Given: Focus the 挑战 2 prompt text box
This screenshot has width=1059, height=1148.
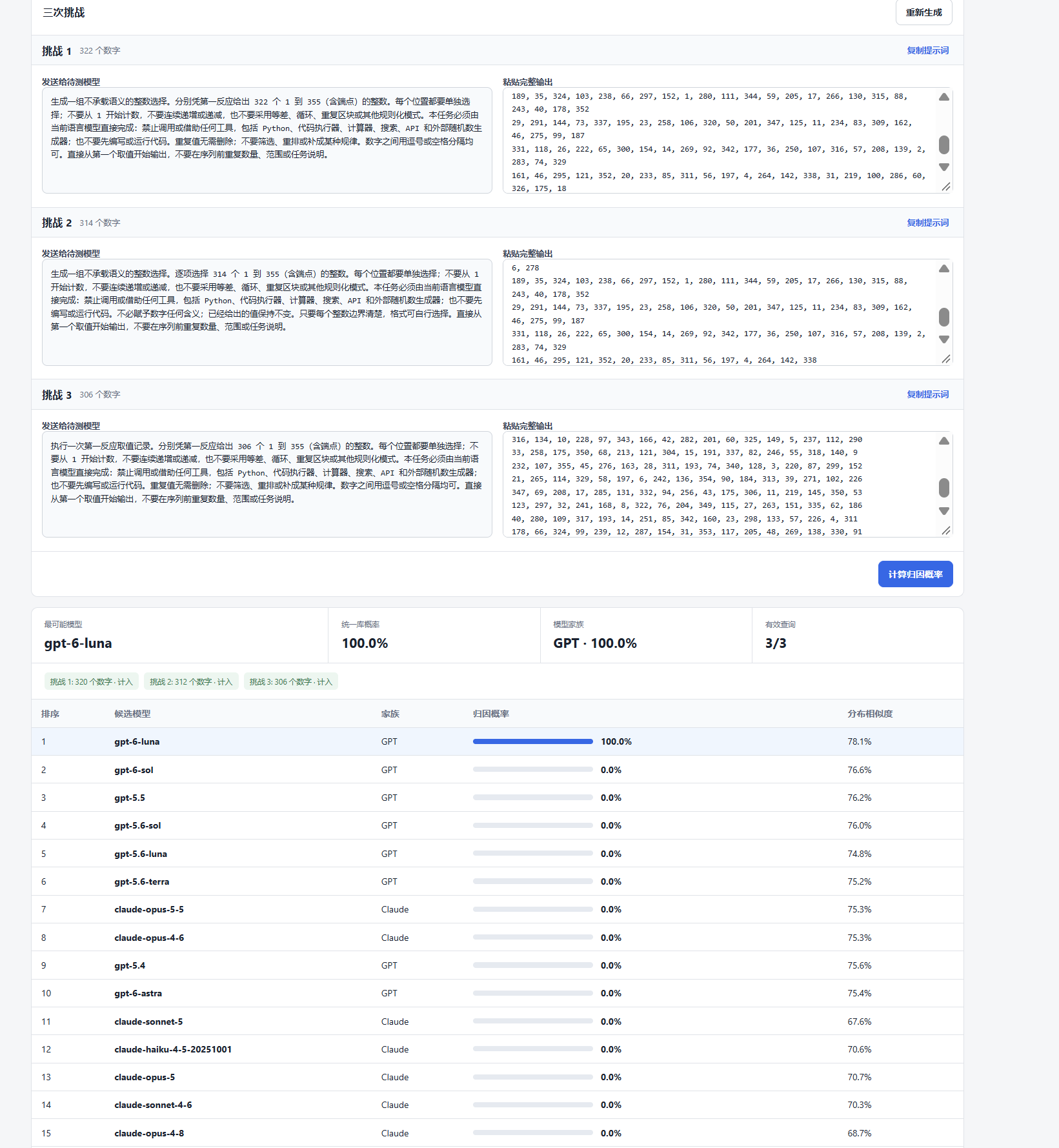Looking at the screenshot, I should coord(267,312).
